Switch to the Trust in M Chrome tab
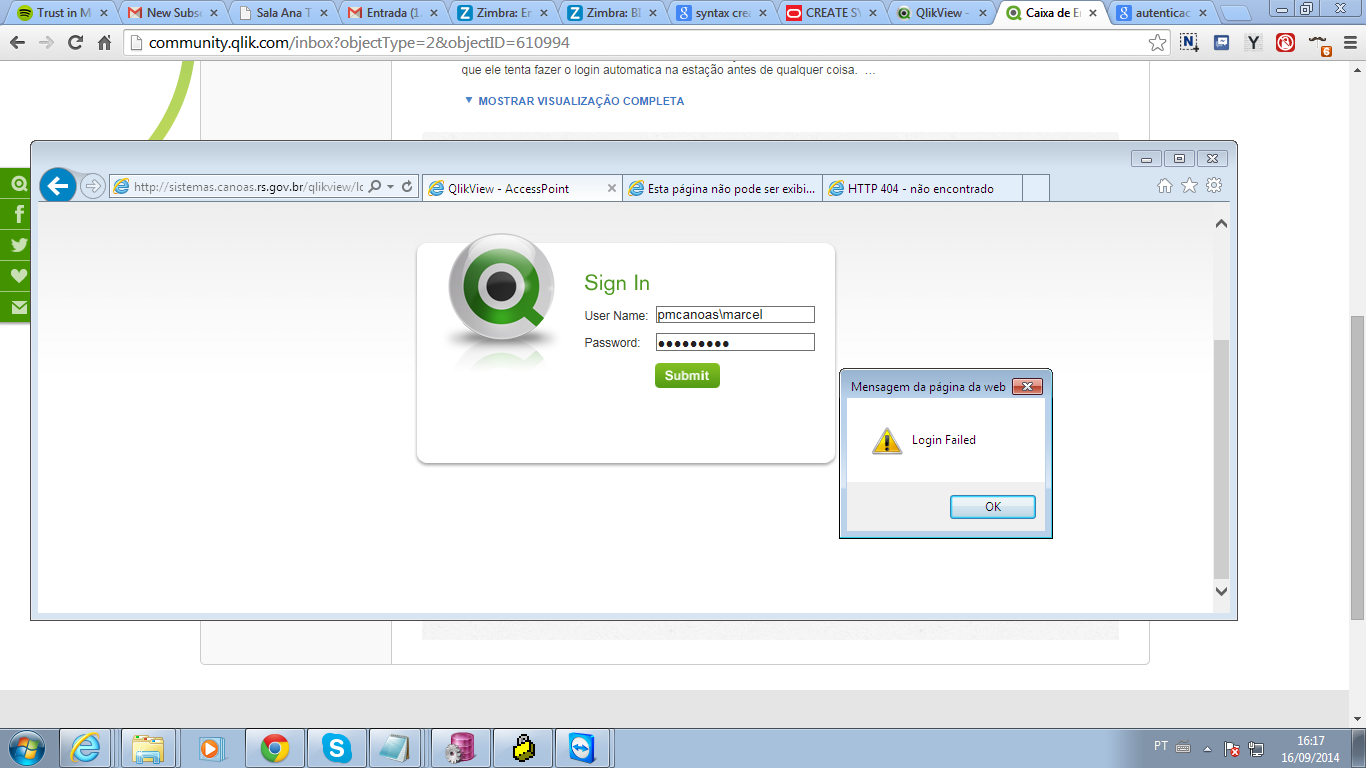Viewport: 1366px width, 768px height. click(x=63, y=13)
